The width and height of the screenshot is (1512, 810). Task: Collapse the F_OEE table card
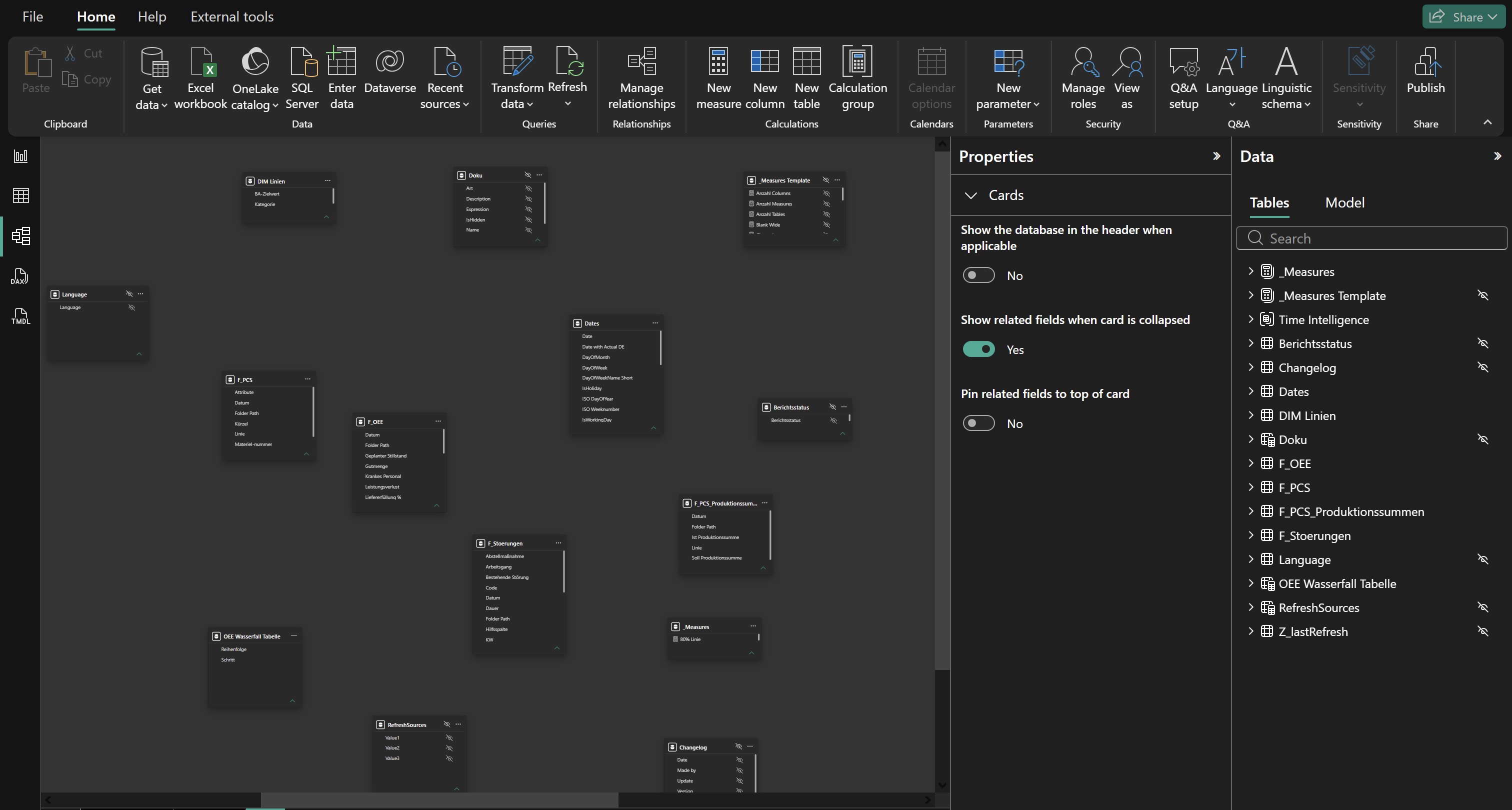436,505
